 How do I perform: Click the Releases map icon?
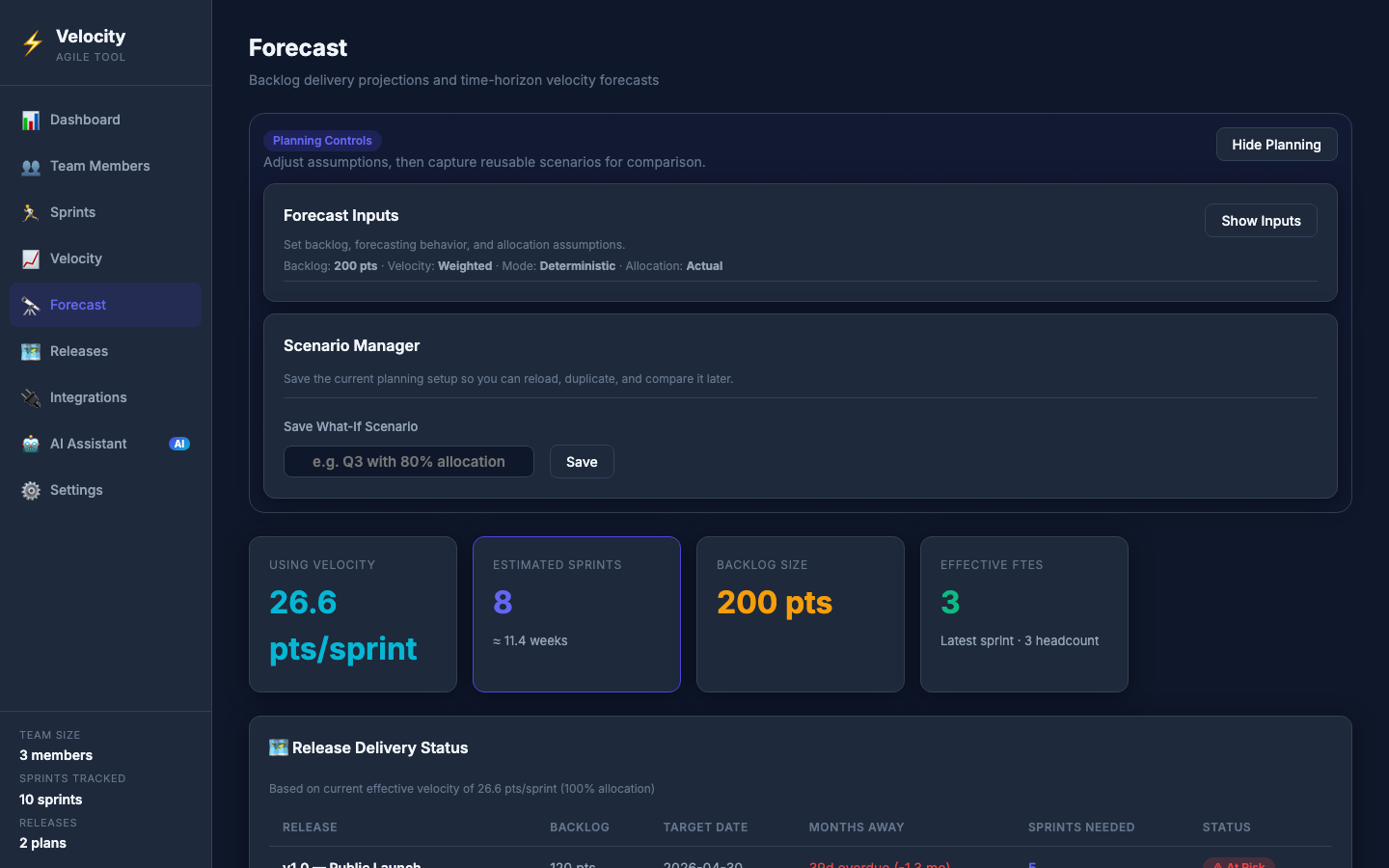31,351
